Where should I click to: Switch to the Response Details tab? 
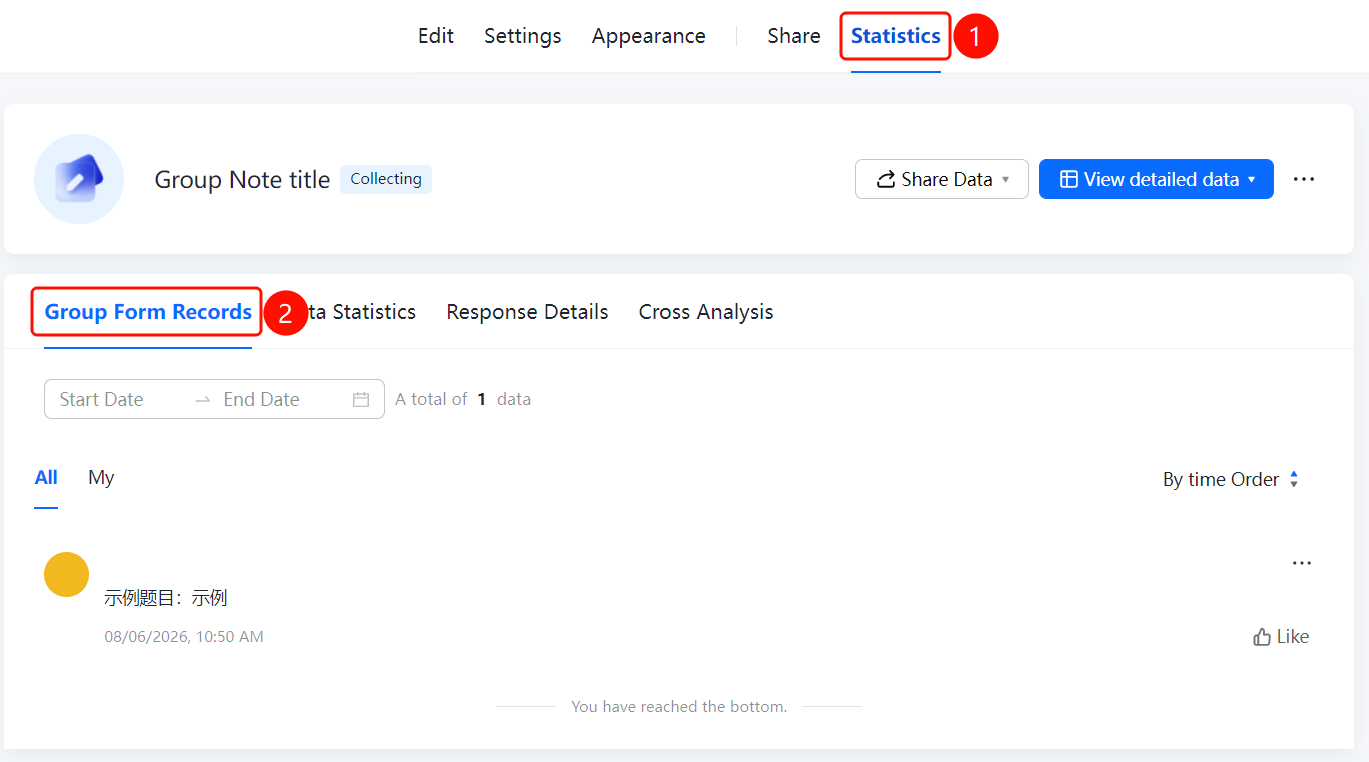[x=527, y=312]
